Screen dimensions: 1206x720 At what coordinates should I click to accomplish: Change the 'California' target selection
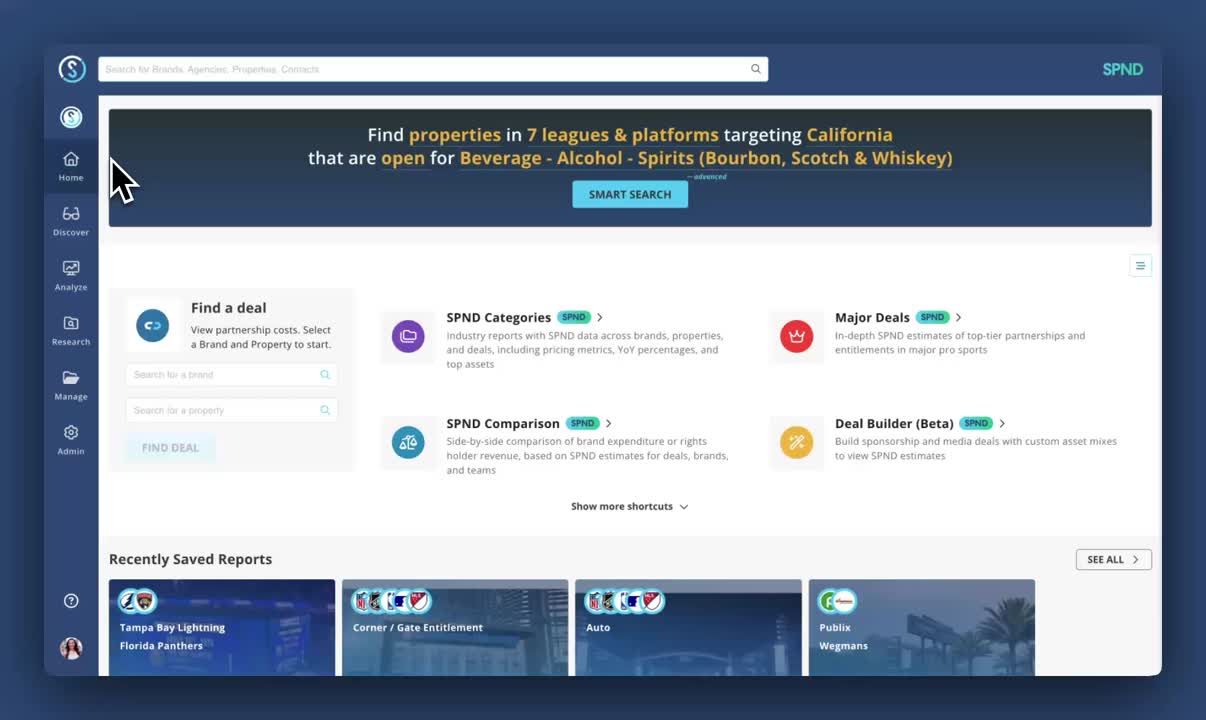850,134
